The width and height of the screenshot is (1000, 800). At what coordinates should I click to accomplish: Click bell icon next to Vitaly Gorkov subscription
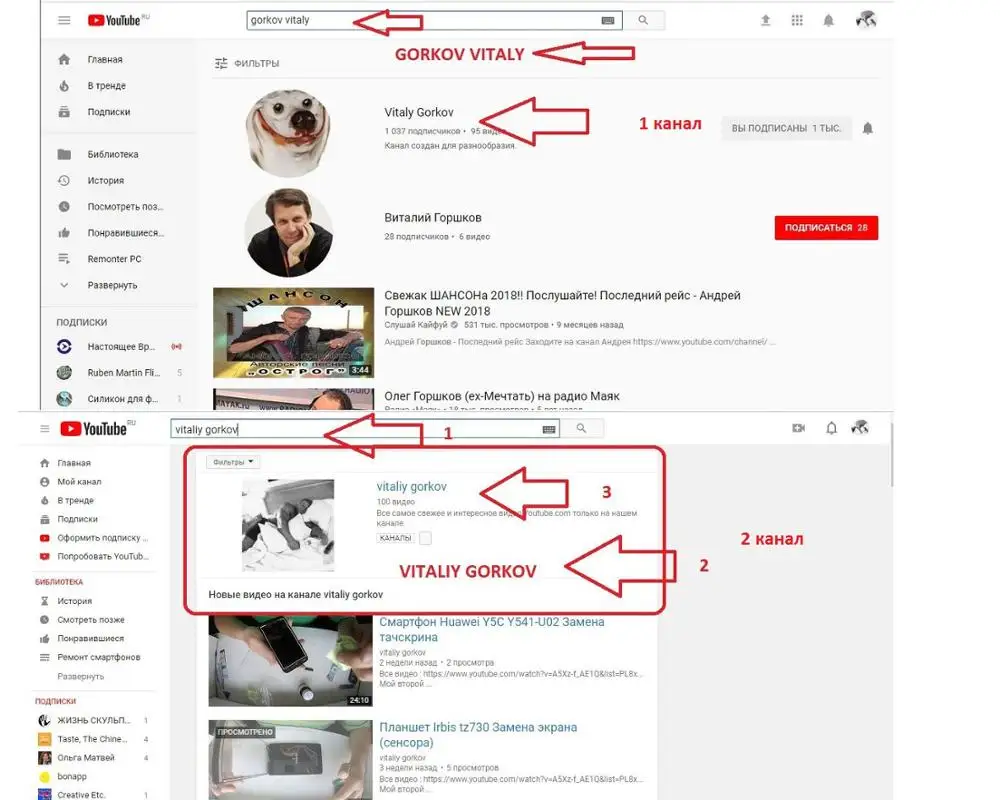point(867,128)
